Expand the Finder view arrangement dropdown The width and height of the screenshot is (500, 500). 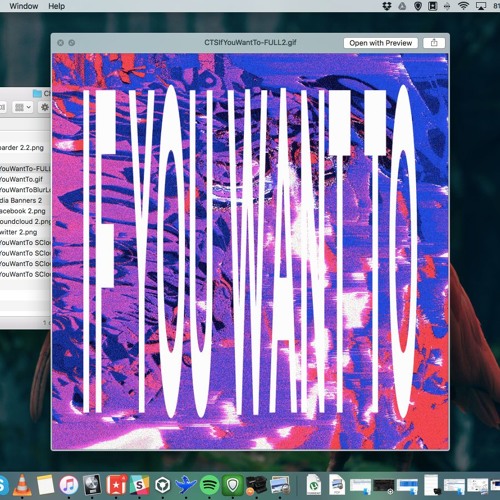click(x=23, y=107)
